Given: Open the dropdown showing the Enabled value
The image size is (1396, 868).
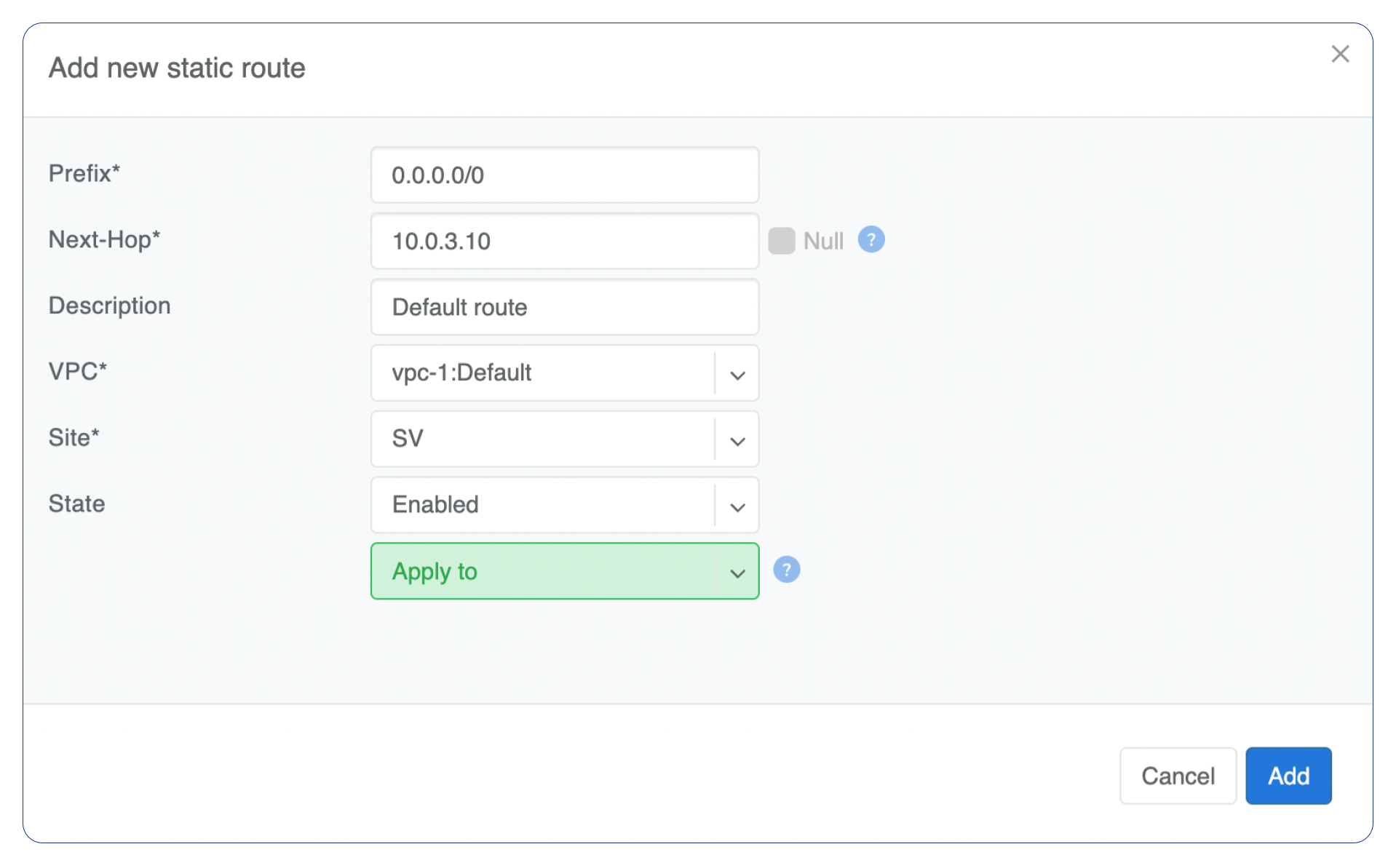Looking at the screenshot, I should [x=542, y=505].
